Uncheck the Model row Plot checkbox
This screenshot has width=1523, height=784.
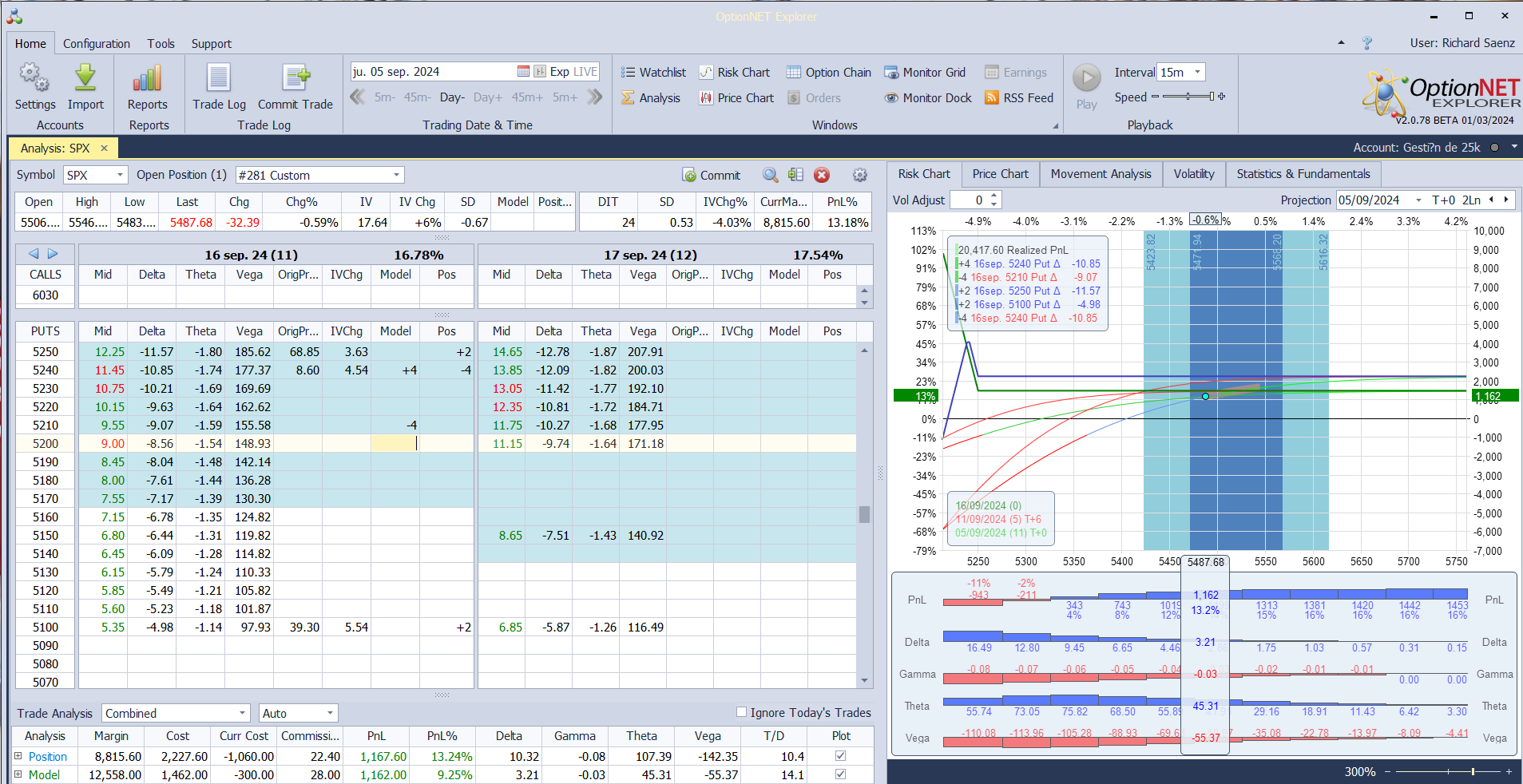(x=840, y=774)
